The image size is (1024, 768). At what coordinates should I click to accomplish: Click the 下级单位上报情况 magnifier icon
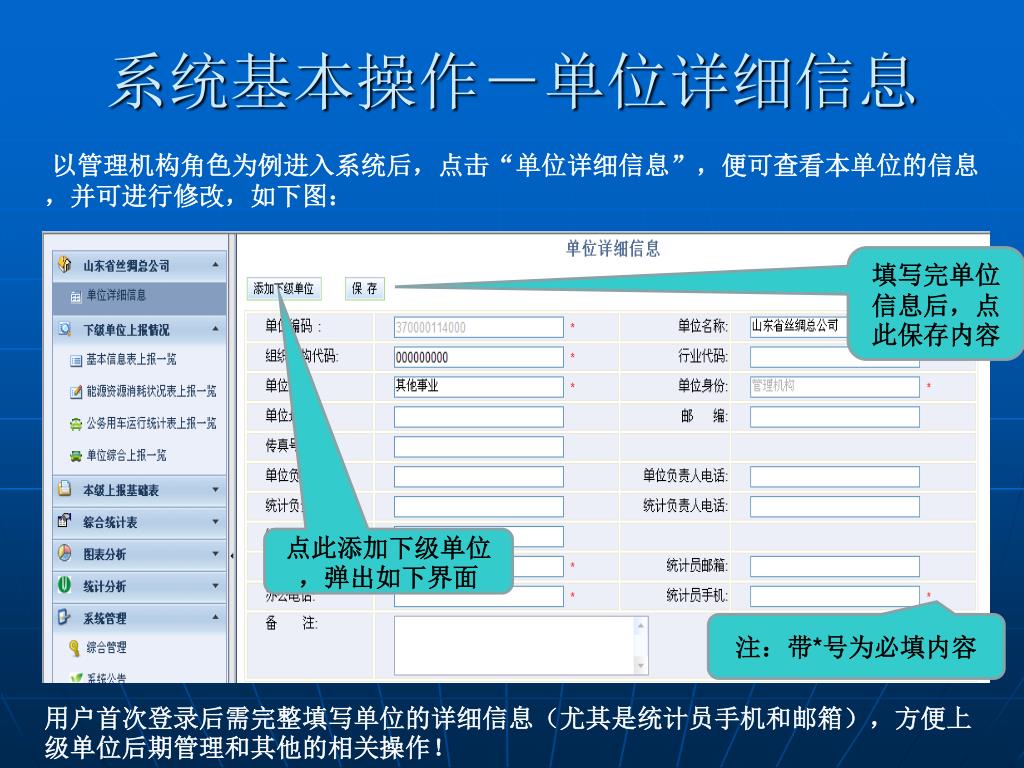(x=64, y=328)
